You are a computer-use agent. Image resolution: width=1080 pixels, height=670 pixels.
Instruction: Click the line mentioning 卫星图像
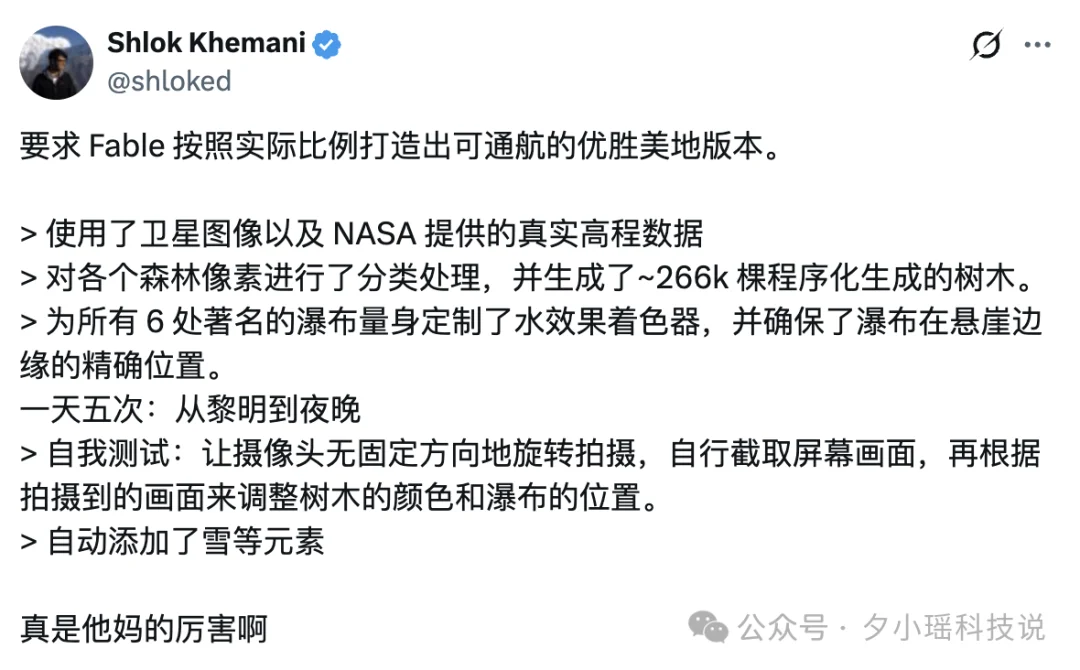(x=362, y=234)
